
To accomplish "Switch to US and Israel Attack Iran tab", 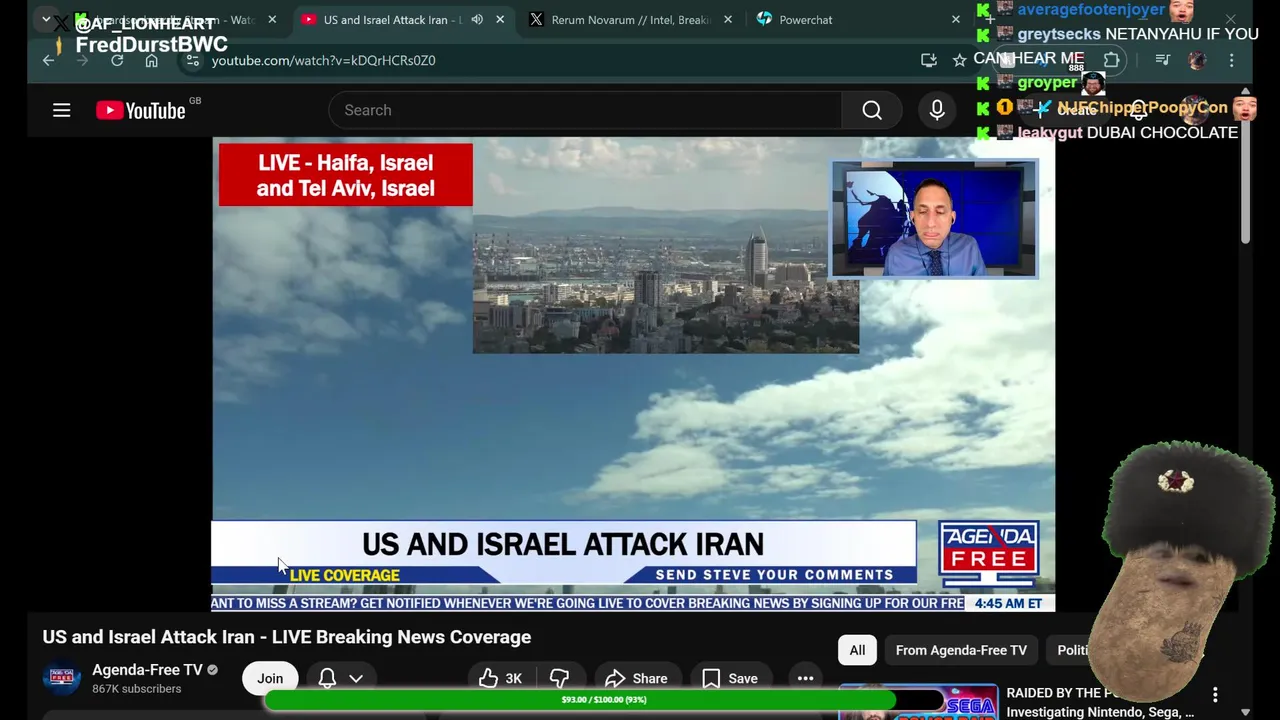I will 390,20.
